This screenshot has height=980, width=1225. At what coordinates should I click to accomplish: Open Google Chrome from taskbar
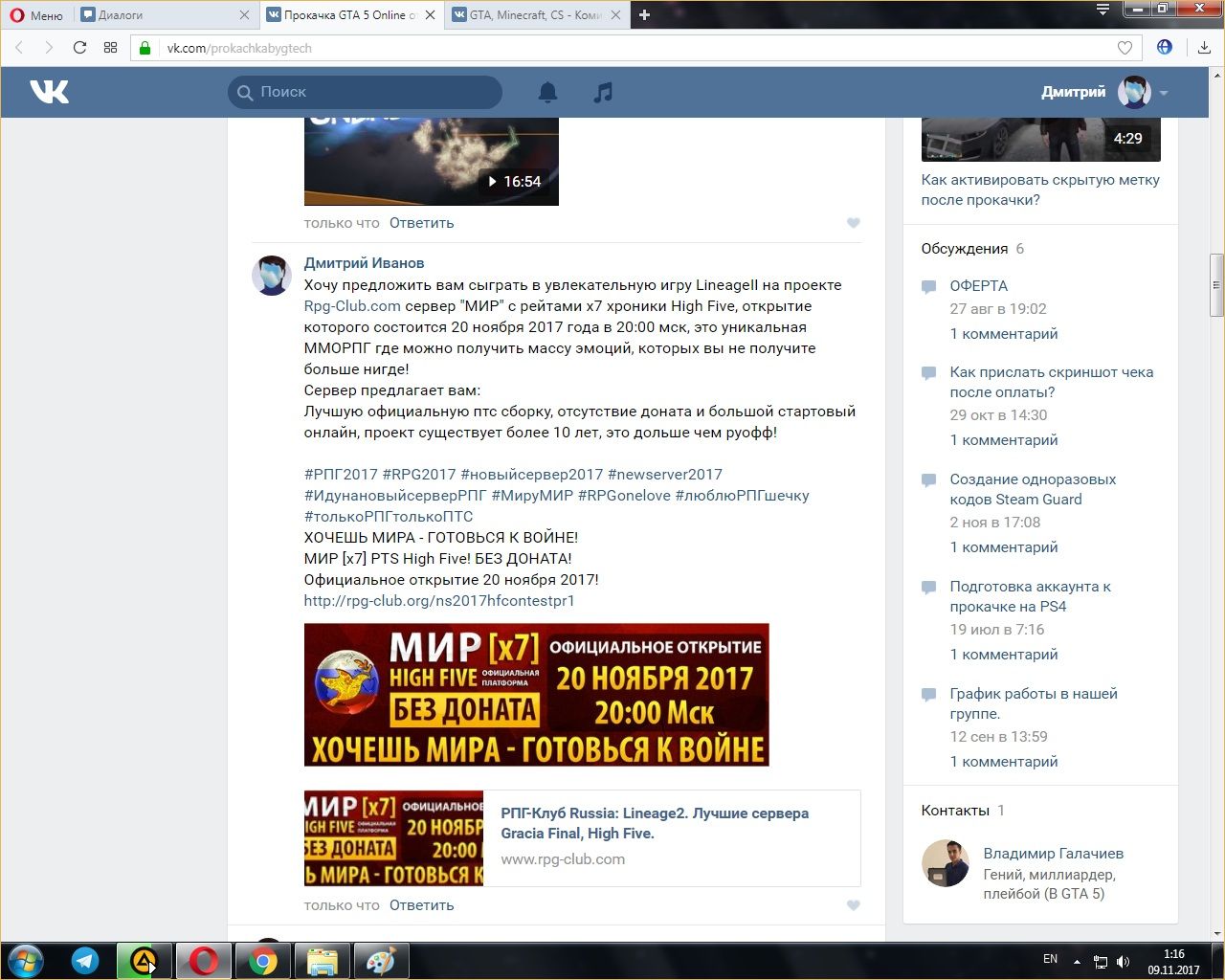[263, 960]
